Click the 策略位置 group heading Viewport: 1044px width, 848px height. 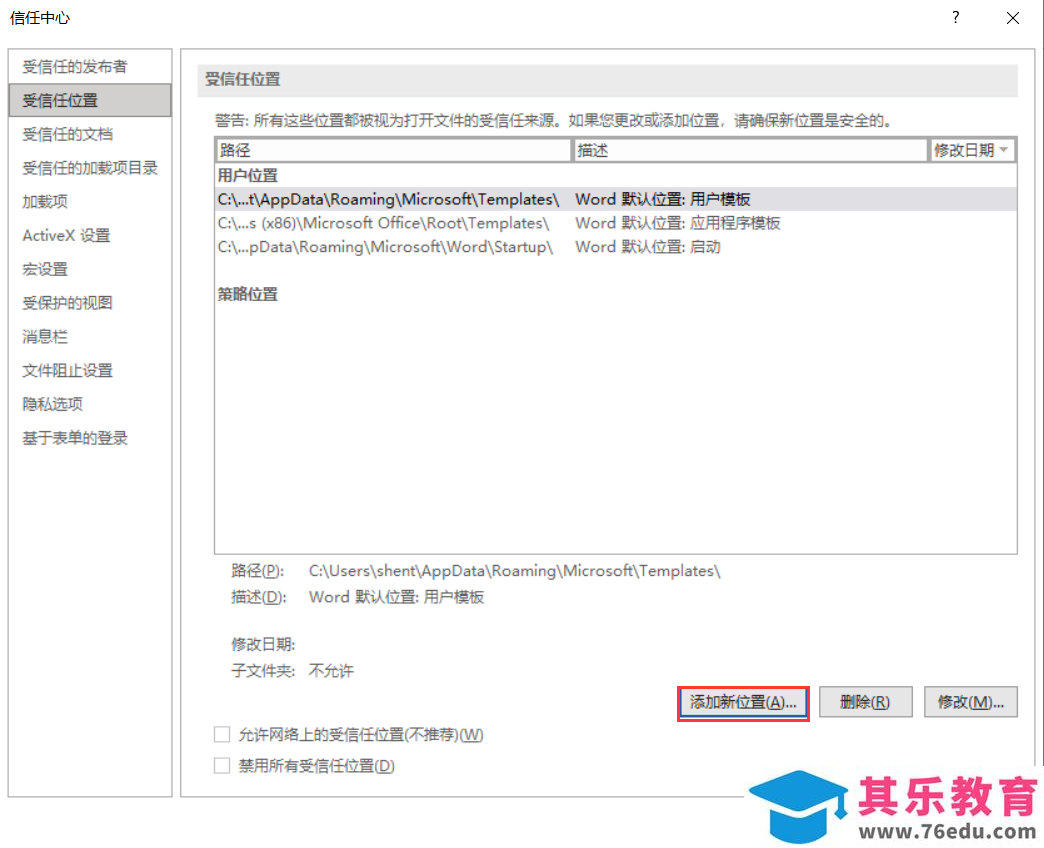[x=247, y=294]
